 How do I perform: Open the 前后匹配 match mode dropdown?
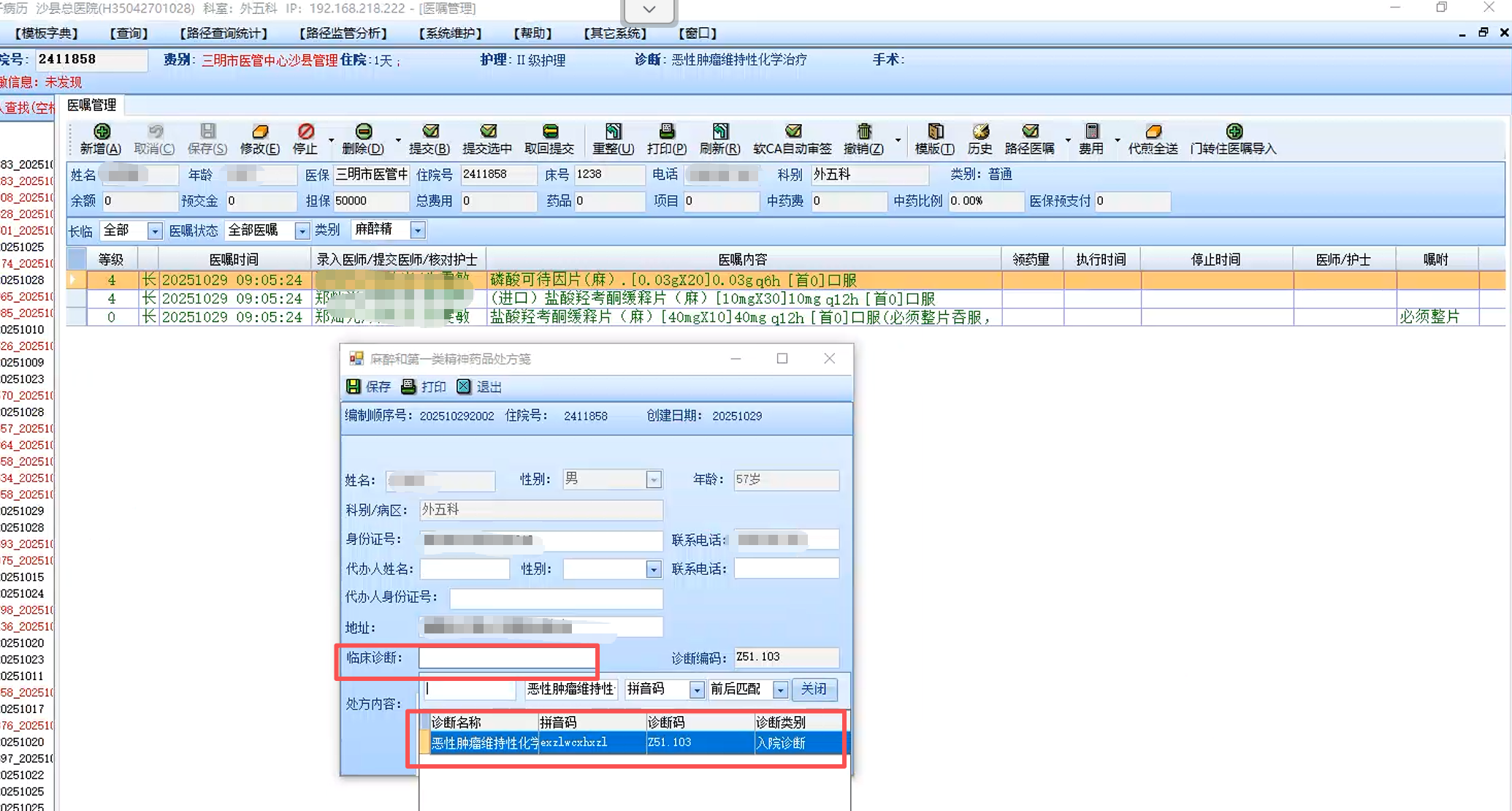780,690
